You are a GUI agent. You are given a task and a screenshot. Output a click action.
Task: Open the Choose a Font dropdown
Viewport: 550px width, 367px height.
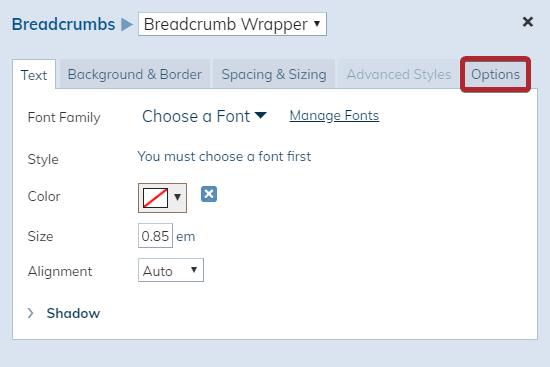[x=204, y=116]
